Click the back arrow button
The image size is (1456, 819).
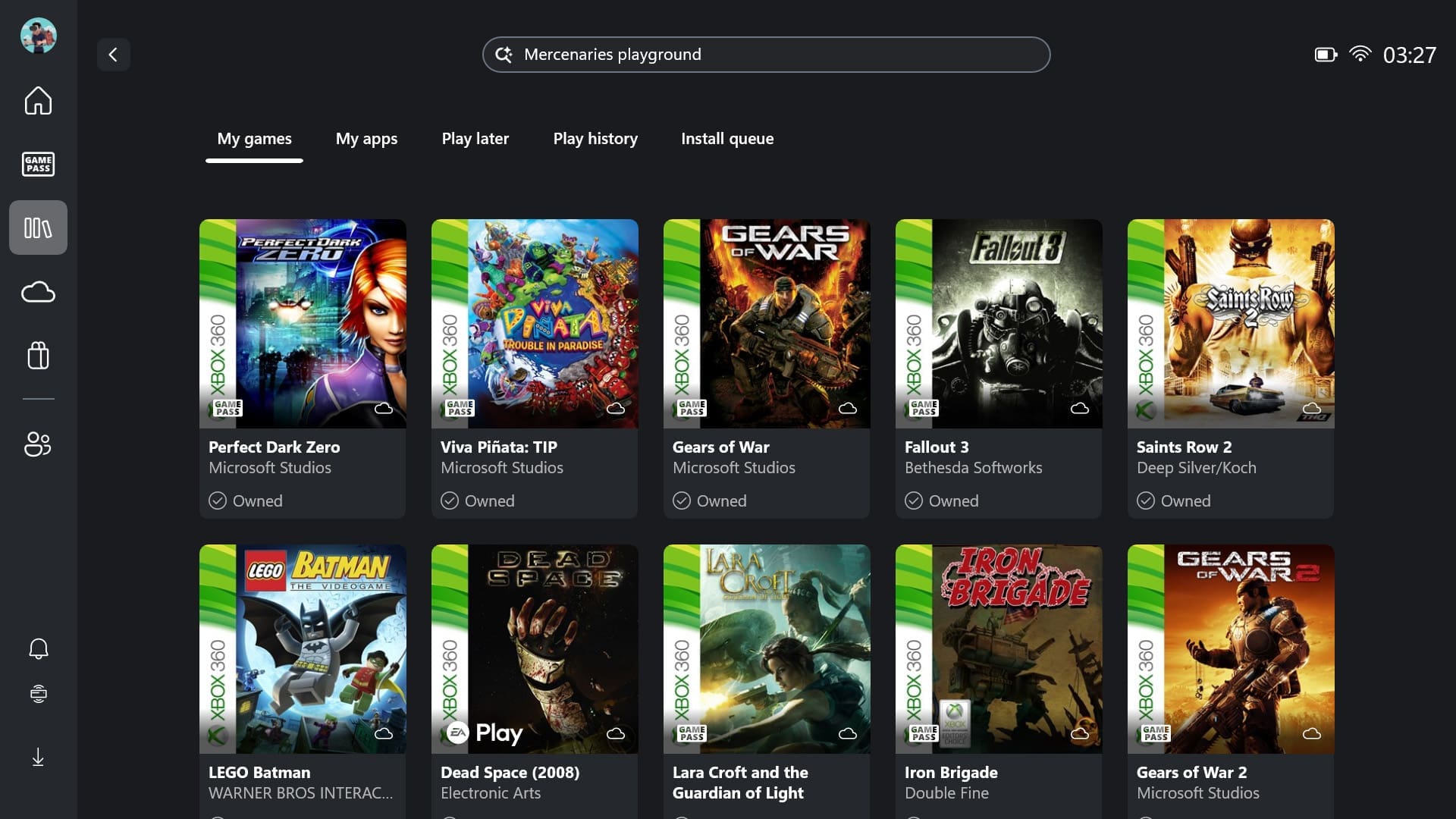pos(113,55)
